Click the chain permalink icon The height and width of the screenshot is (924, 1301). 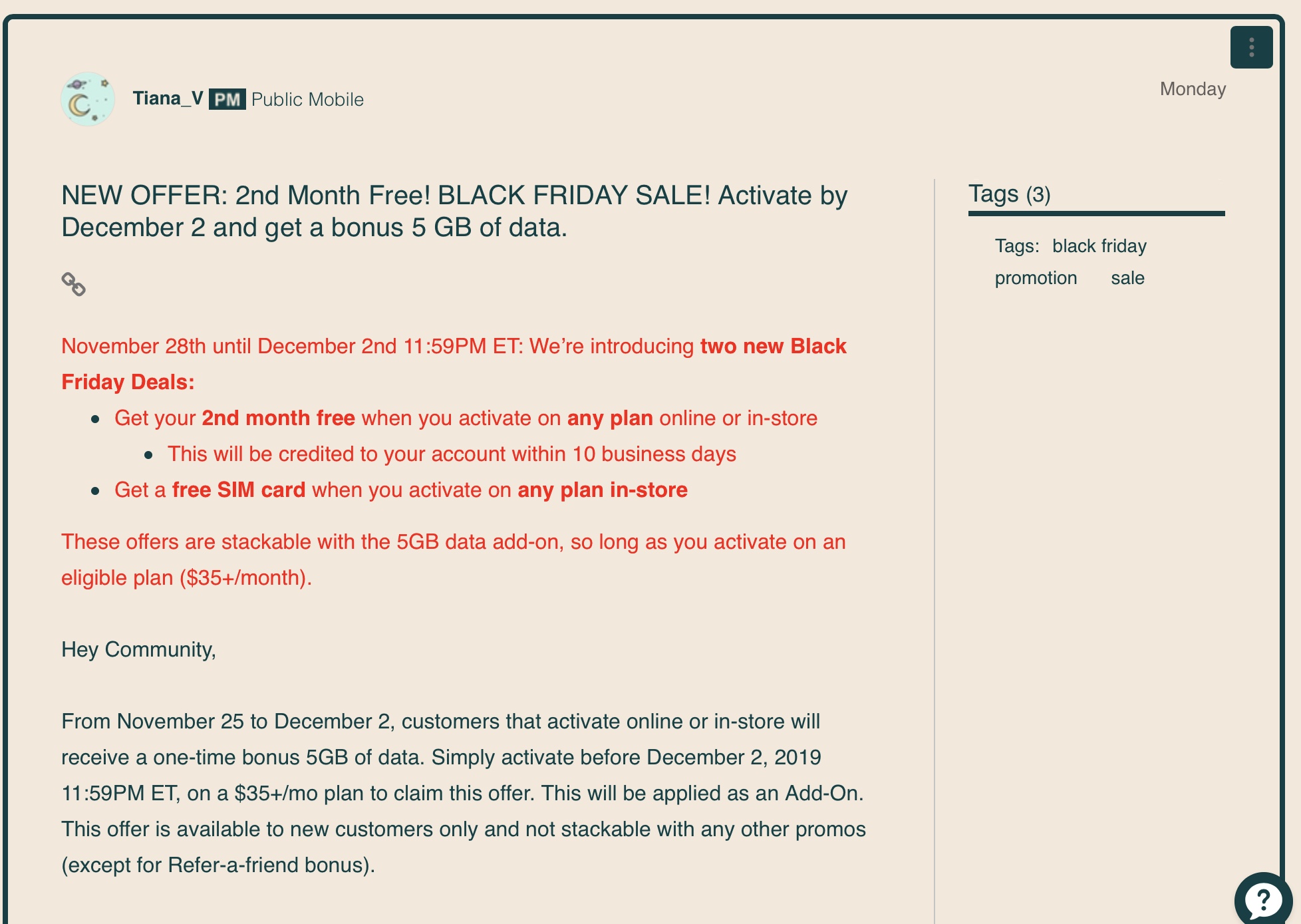[73, 284]
